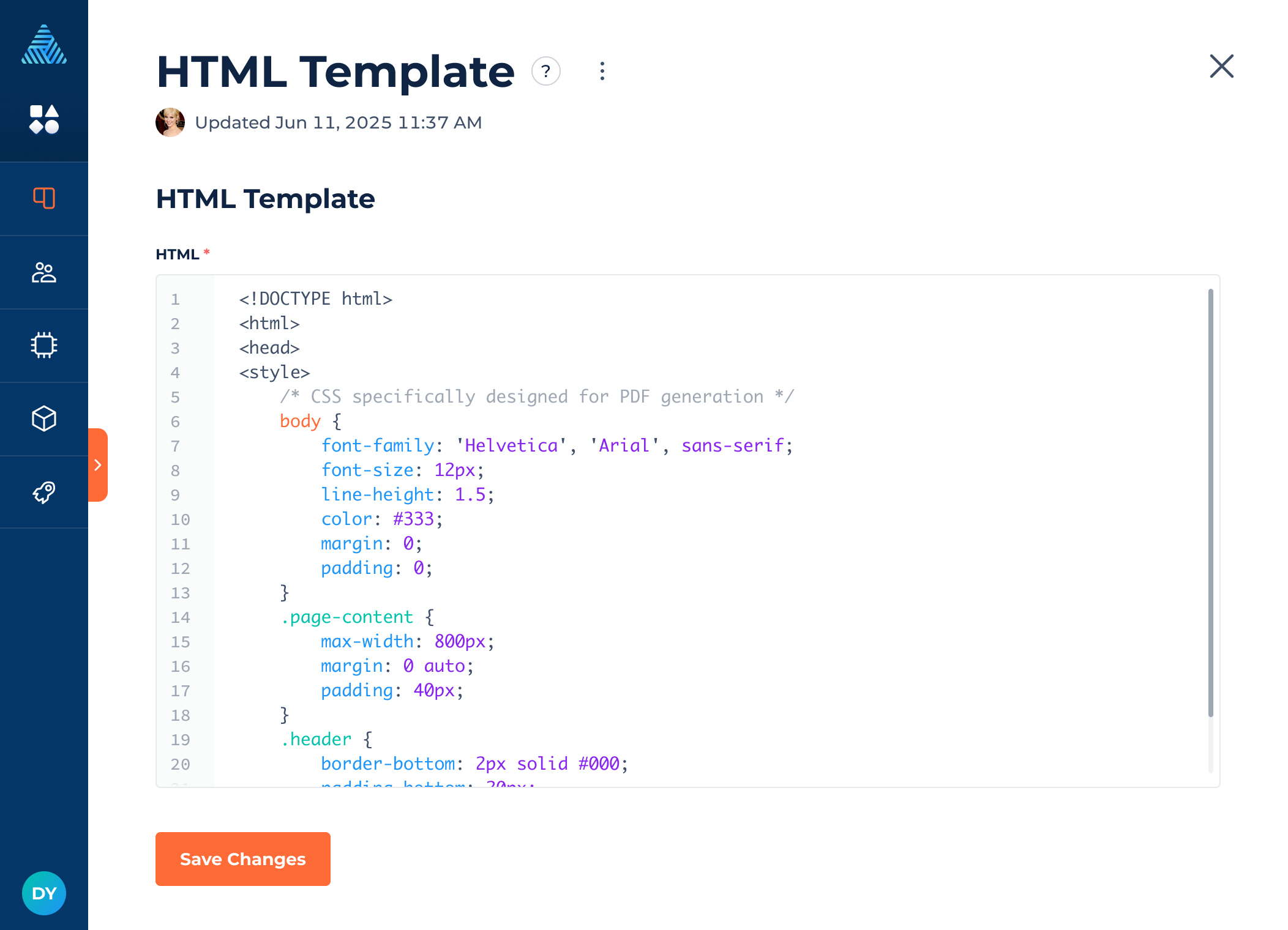This screenshot has height=930, width=1288.
Task: Close the HTML Template panel
Action: point(1221,66)
